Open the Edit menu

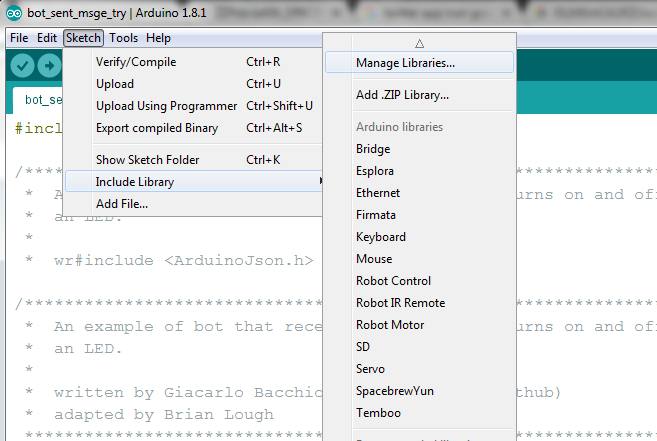pos(47,38)
